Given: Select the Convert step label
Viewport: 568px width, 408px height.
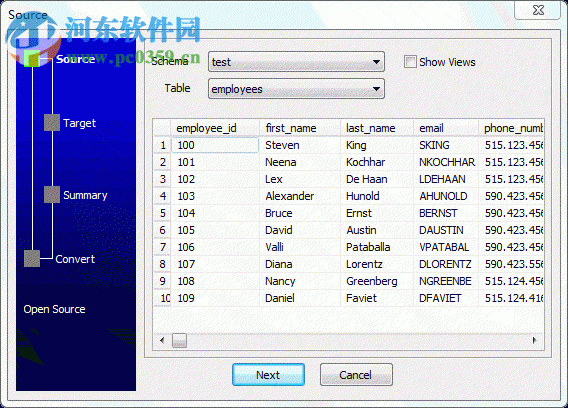Looking at the screenshot, I should coord(75,259).
